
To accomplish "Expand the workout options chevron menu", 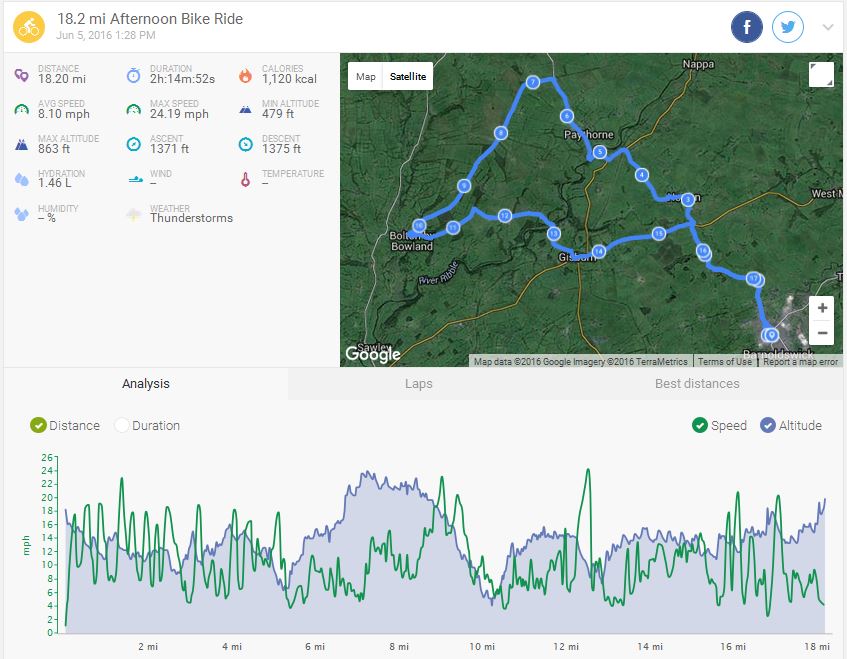I will pyautogui.click(x=828, y=27).
